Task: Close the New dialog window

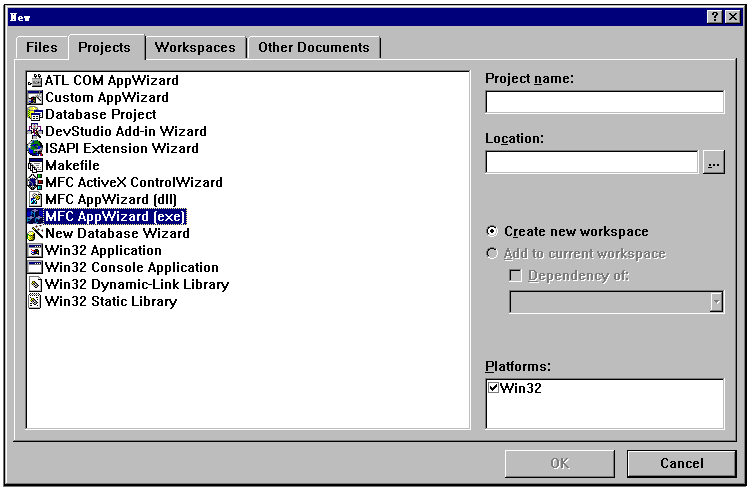Action: coord(733,17)
